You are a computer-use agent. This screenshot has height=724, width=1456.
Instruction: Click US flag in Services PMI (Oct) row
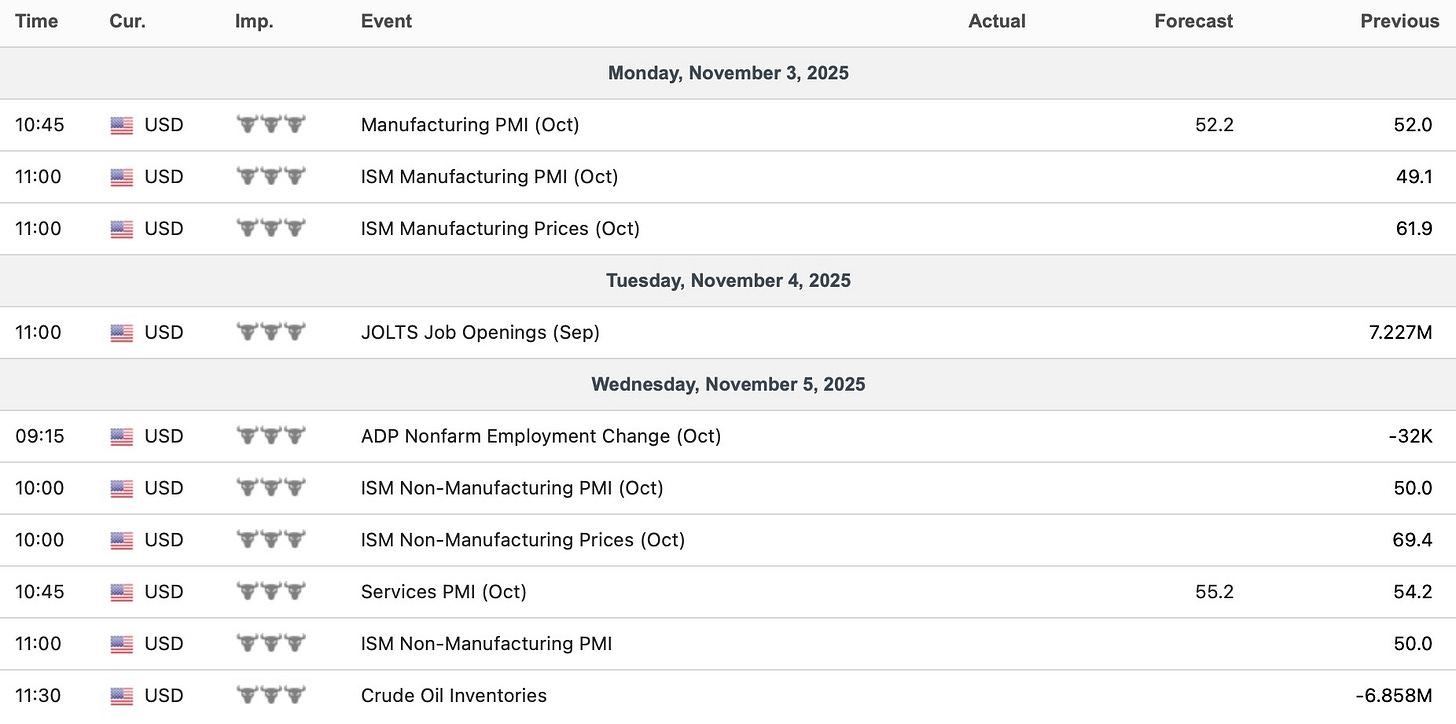pyautogui.click(x=121, y=592)
